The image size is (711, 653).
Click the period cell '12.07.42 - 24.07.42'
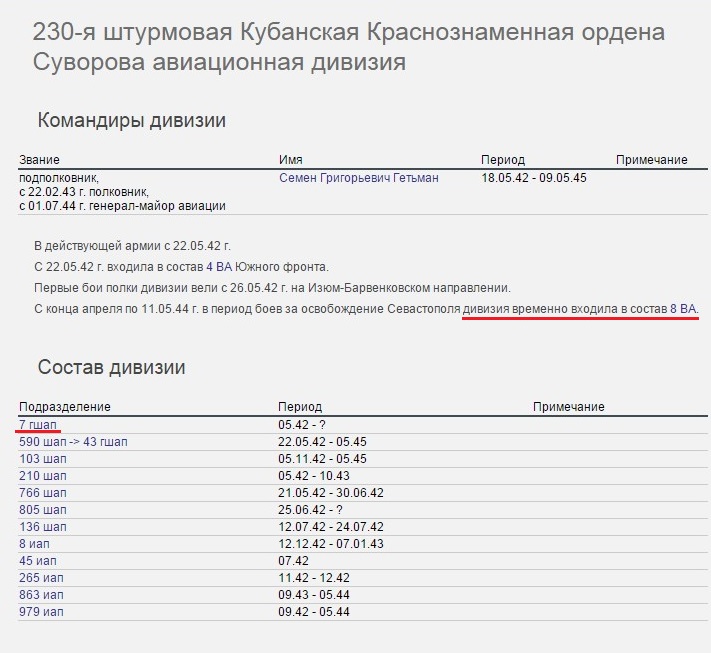click(x=331, y=527)
